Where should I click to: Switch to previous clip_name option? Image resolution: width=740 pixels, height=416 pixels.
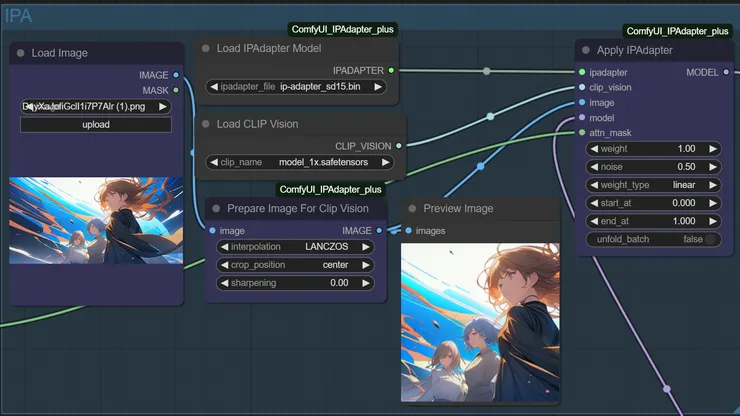point(214,162)
